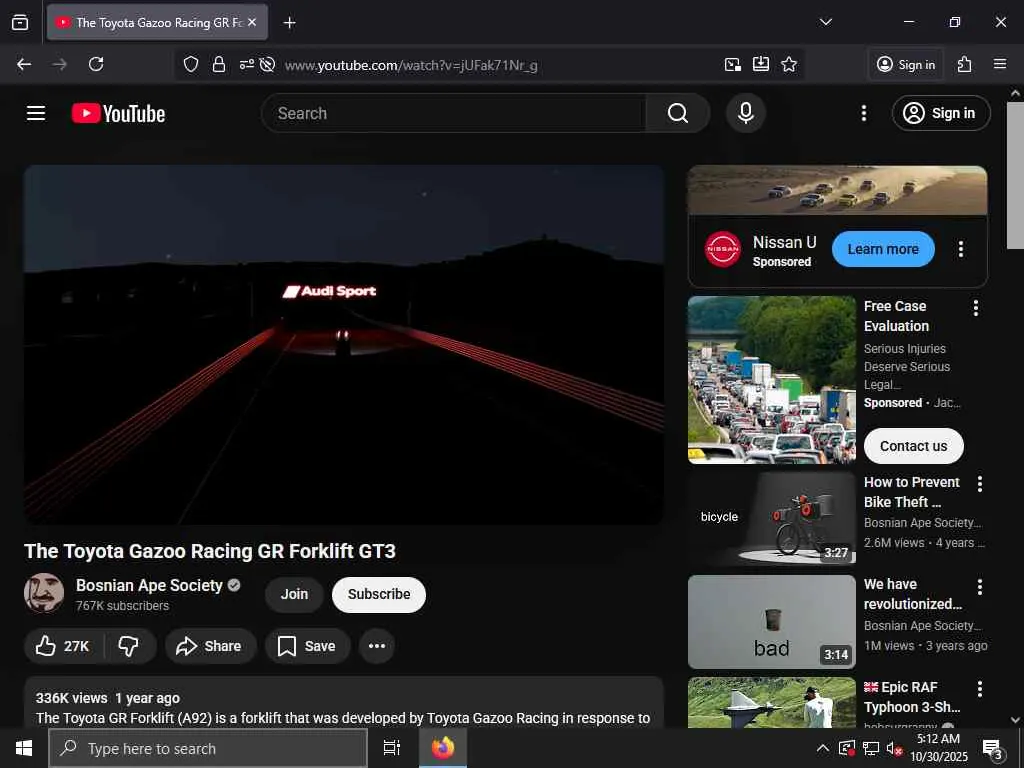Open Firefox tracking protection shield

[x=191, y=64]
